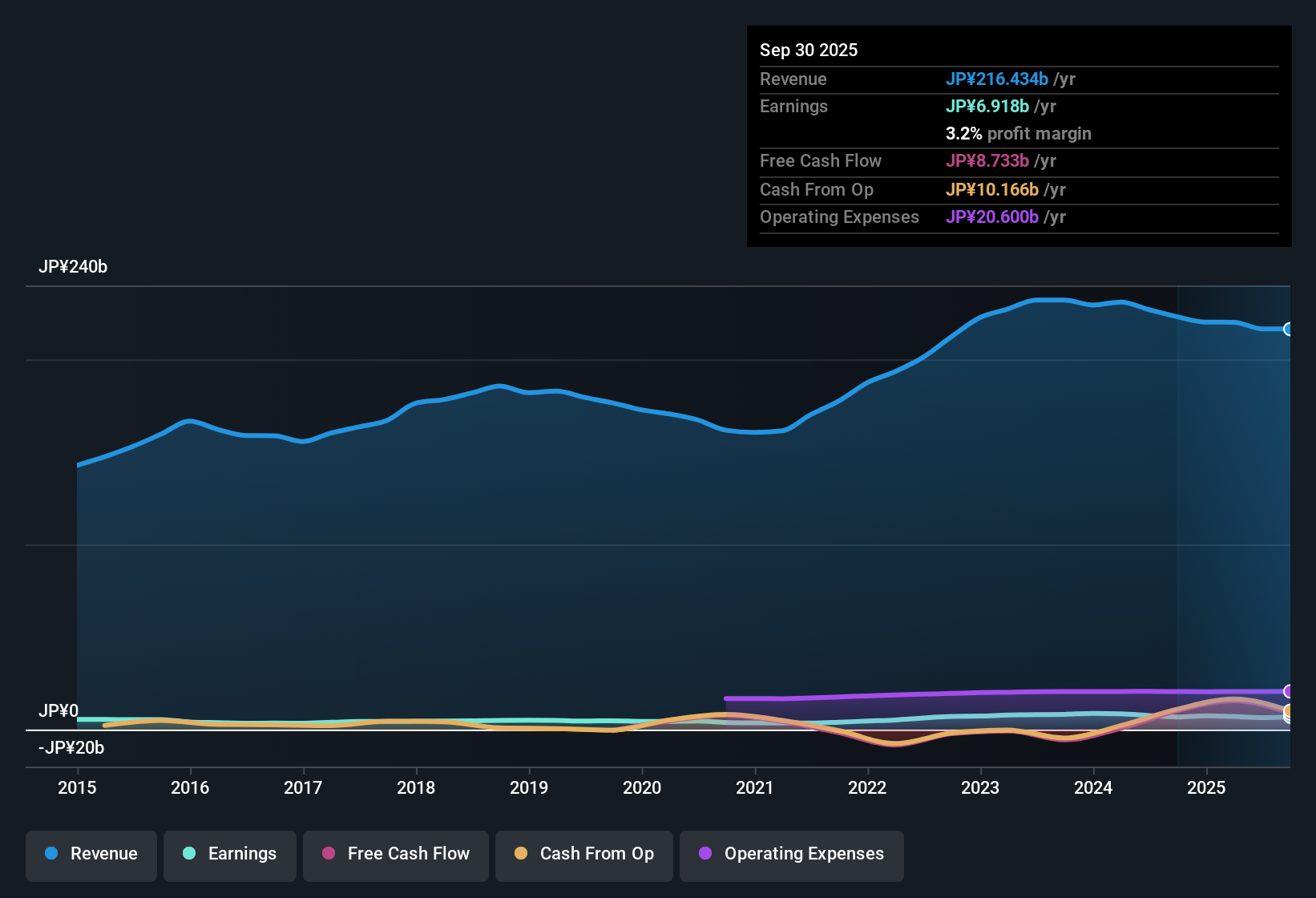1316x898 pixels.
Task: Click the purple Operating Expenses legend dot
Action: (x=705, y=854)
